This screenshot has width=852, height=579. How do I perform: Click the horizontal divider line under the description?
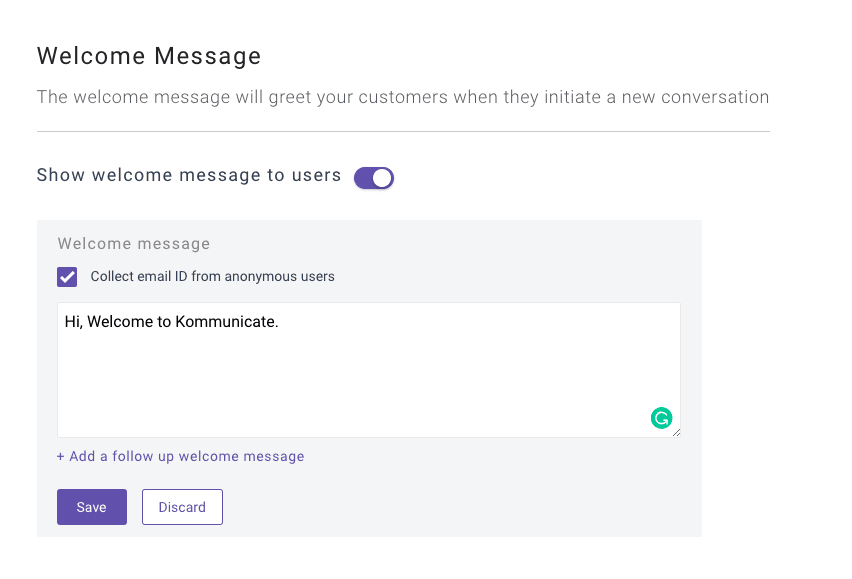(403, 131)
